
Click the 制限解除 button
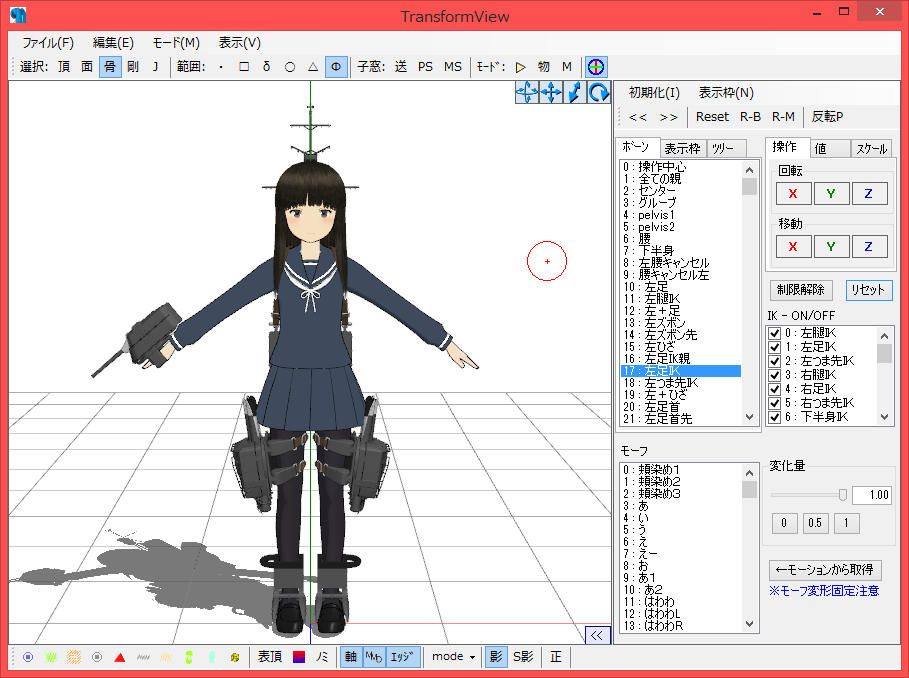point(801,289)
